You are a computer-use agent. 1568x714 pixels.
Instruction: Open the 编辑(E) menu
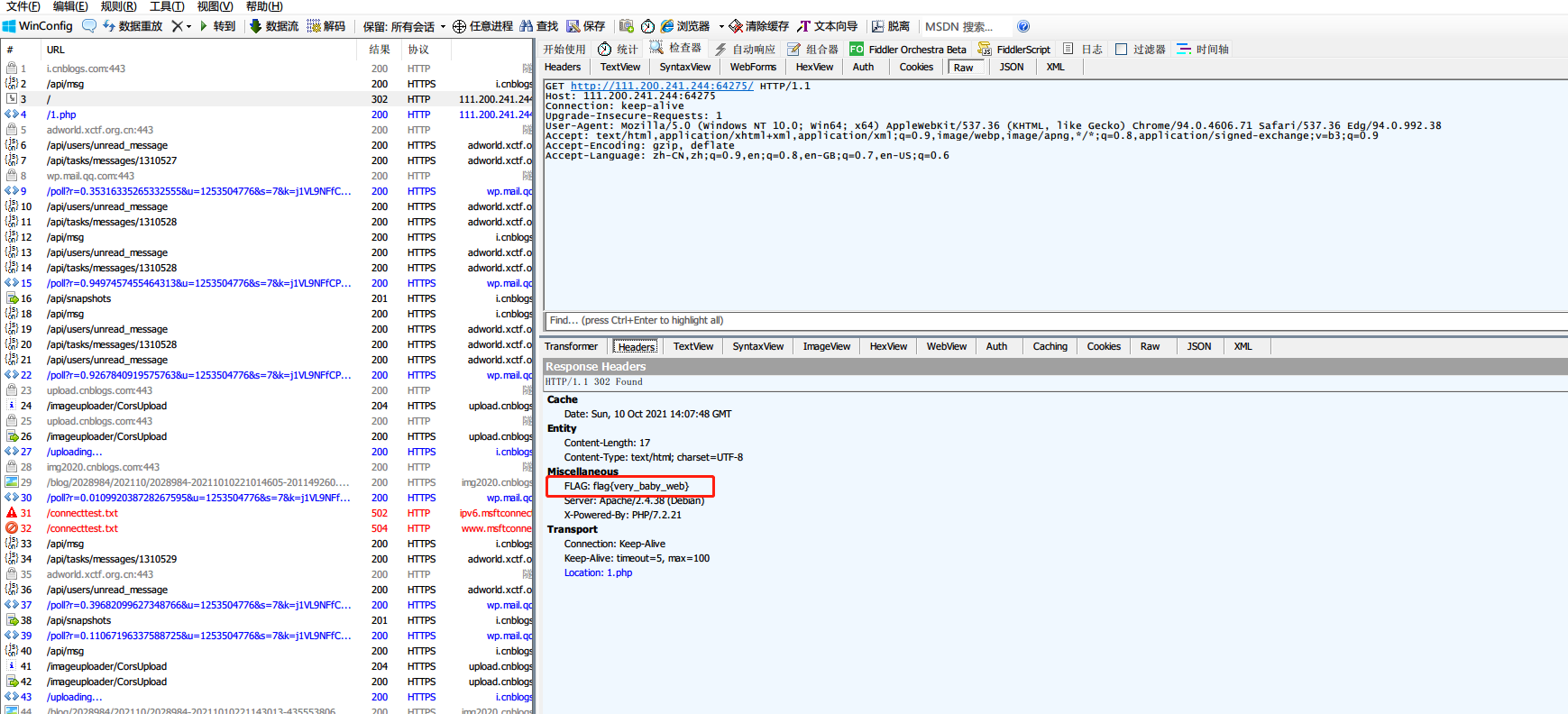tap(70, 6)
